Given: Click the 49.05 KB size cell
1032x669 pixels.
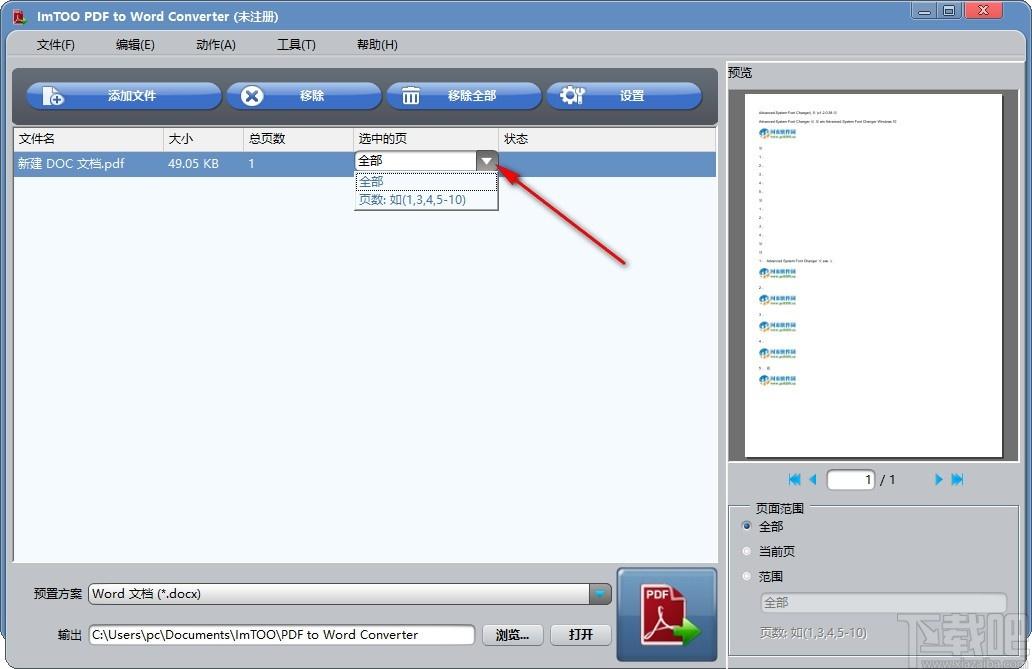Looking at the screenshot, I should coord(193,164).
